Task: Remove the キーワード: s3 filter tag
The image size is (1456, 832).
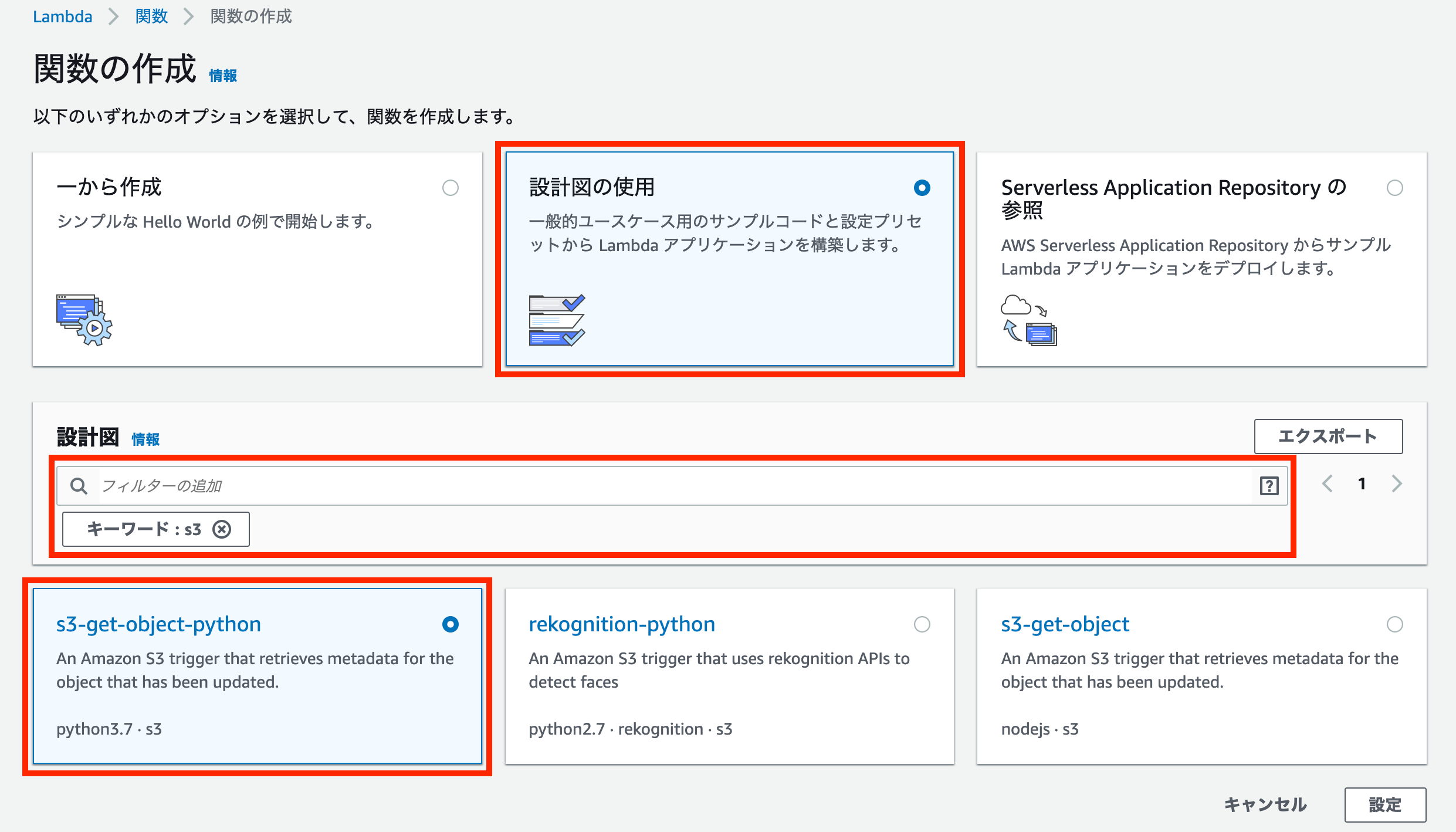Action: (x=222, y=529)
